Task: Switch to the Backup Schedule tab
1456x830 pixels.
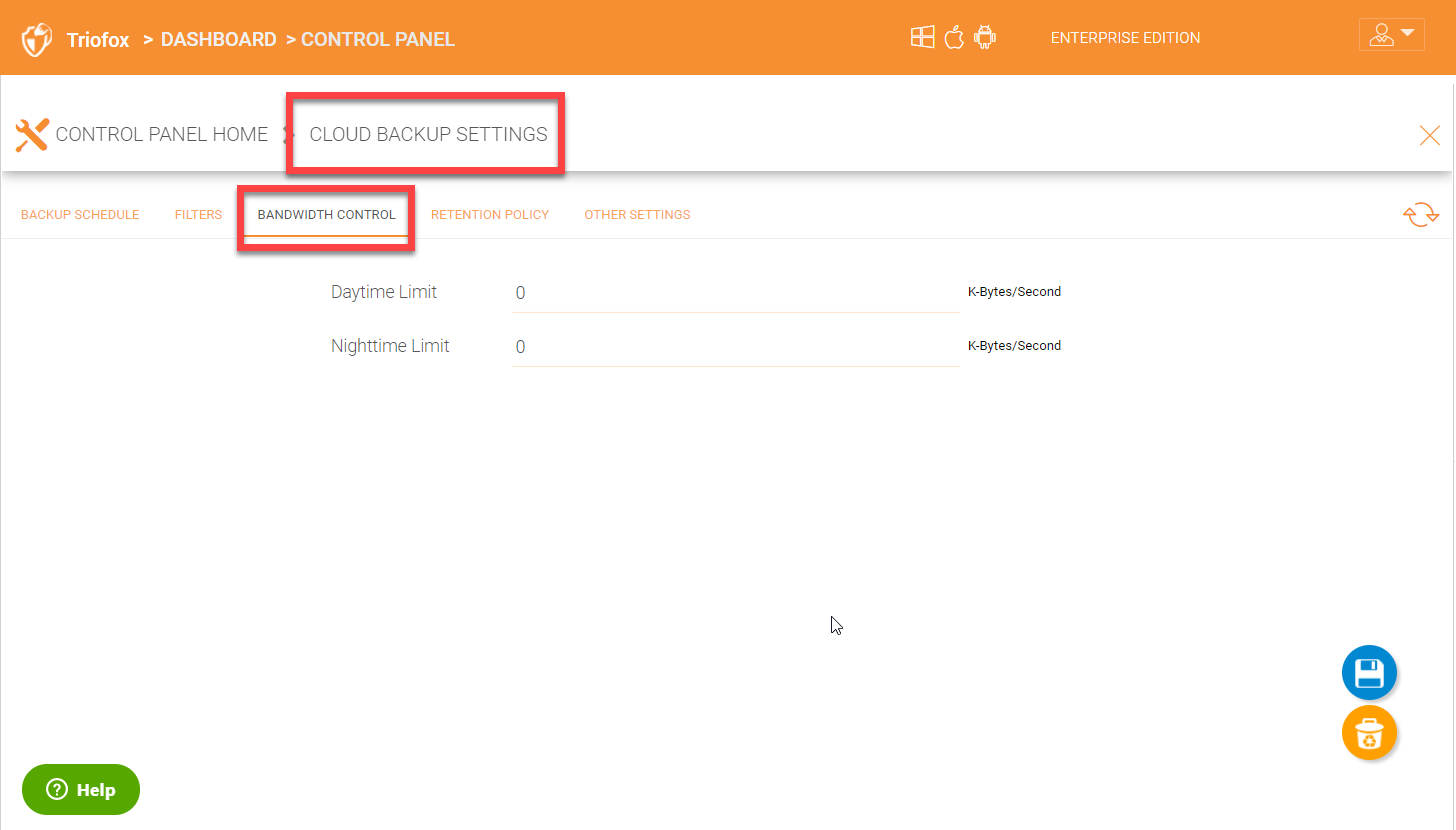Action: 80,215
